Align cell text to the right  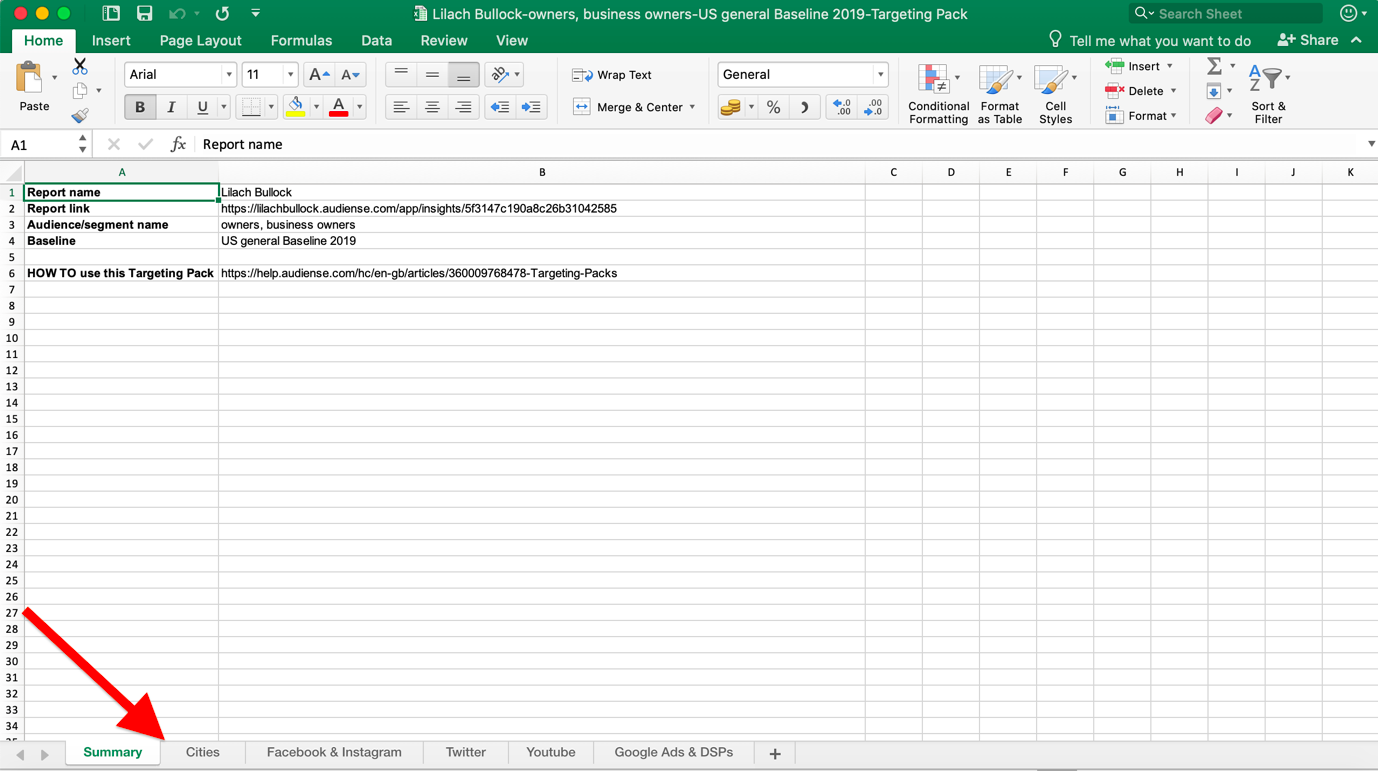(463, 107)
